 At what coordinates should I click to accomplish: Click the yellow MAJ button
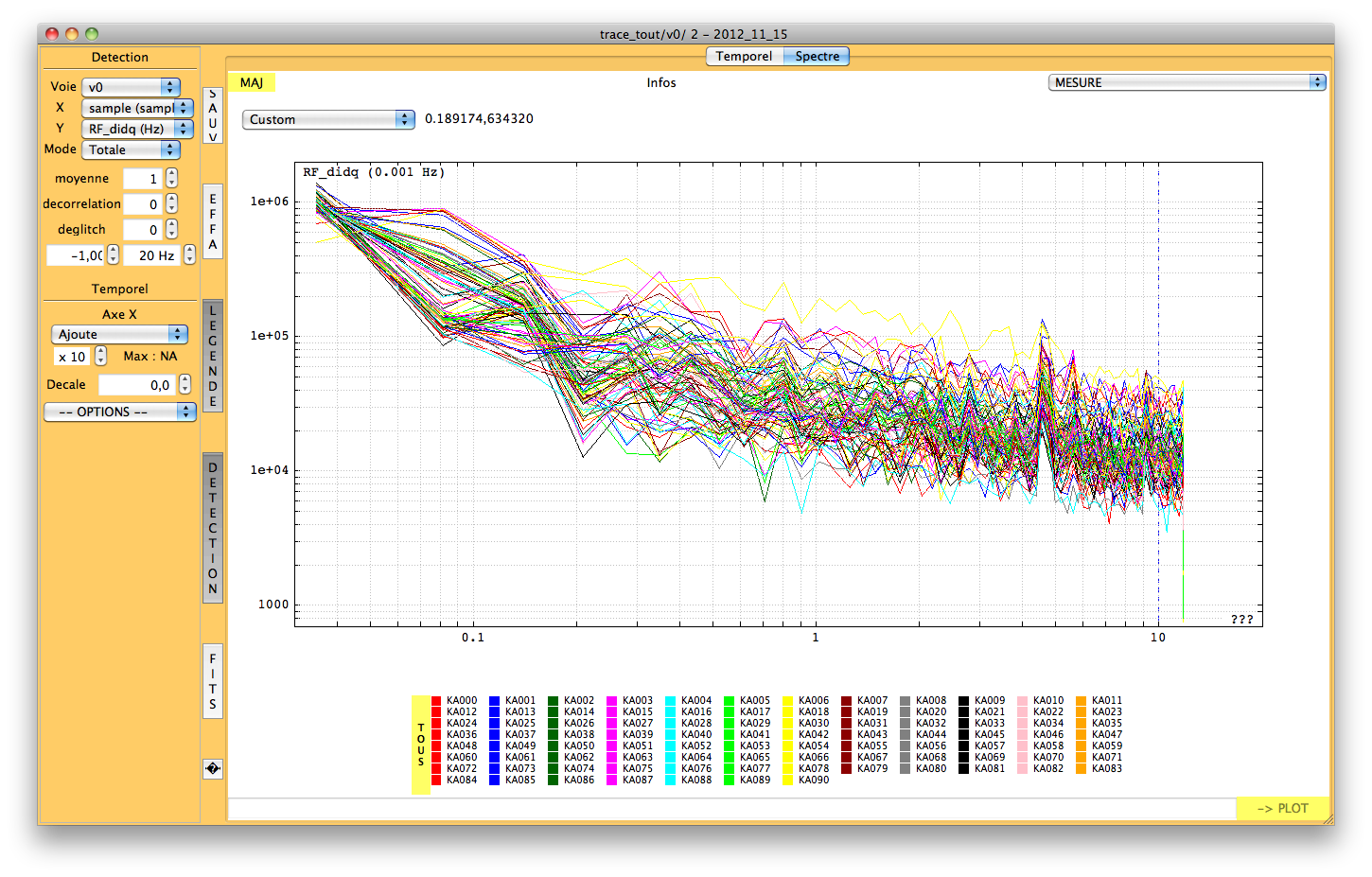pyautogui.click(x=252, y=83)
